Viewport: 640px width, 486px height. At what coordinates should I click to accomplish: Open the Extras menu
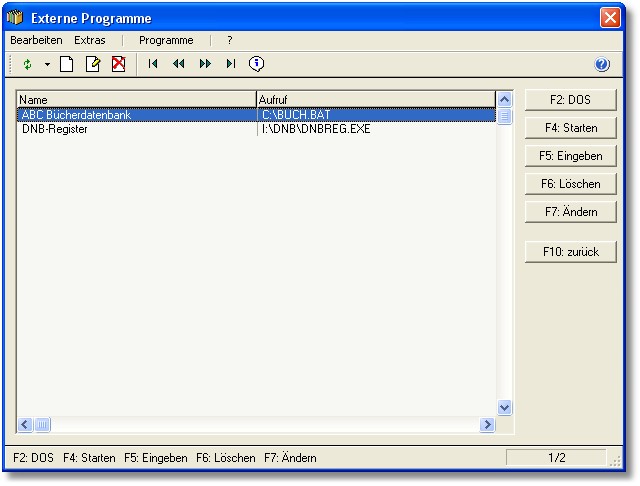coord(90,40)
